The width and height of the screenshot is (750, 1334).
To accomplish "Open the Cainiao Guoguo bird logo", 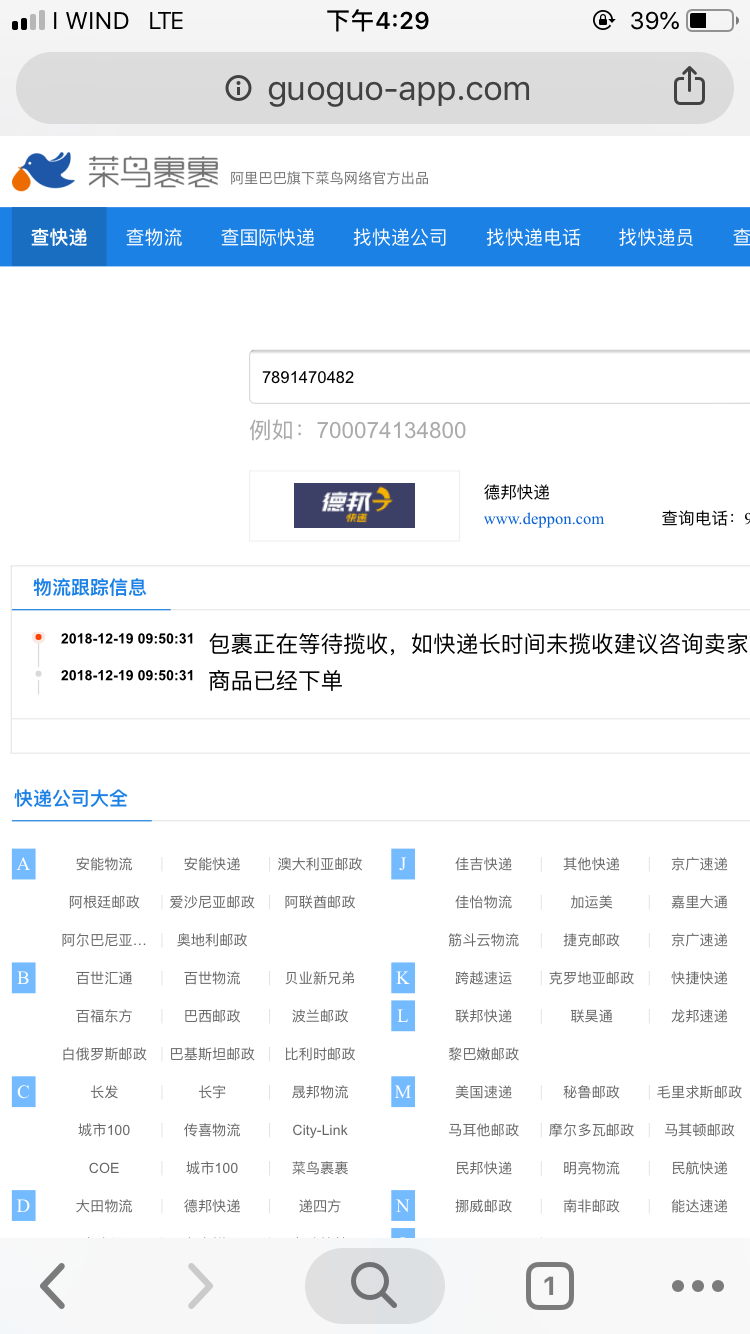I will pyautogui.click(x=43, y=172).
